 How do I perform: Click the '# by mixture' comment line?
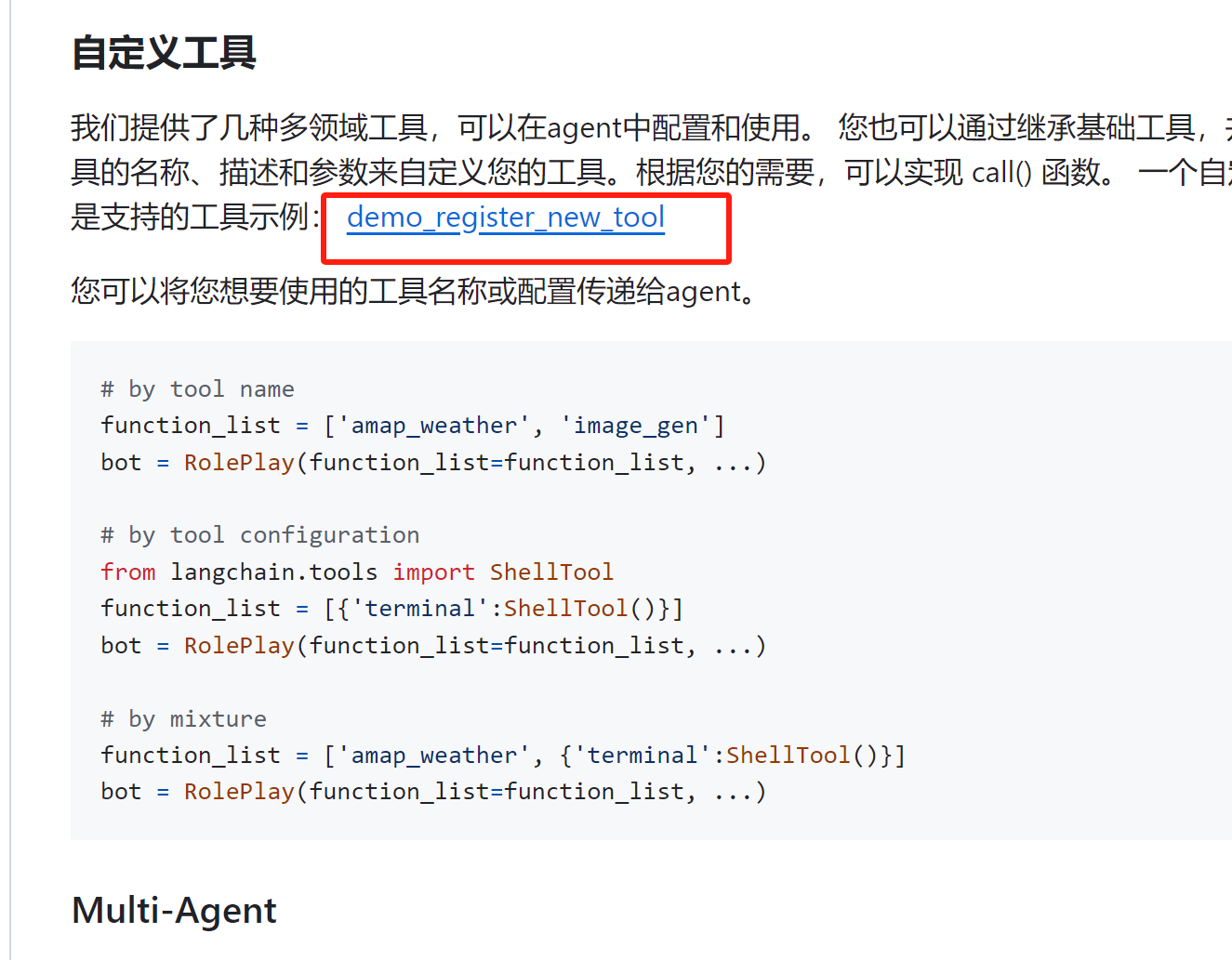pyautogui.click(x=183, y=718)
